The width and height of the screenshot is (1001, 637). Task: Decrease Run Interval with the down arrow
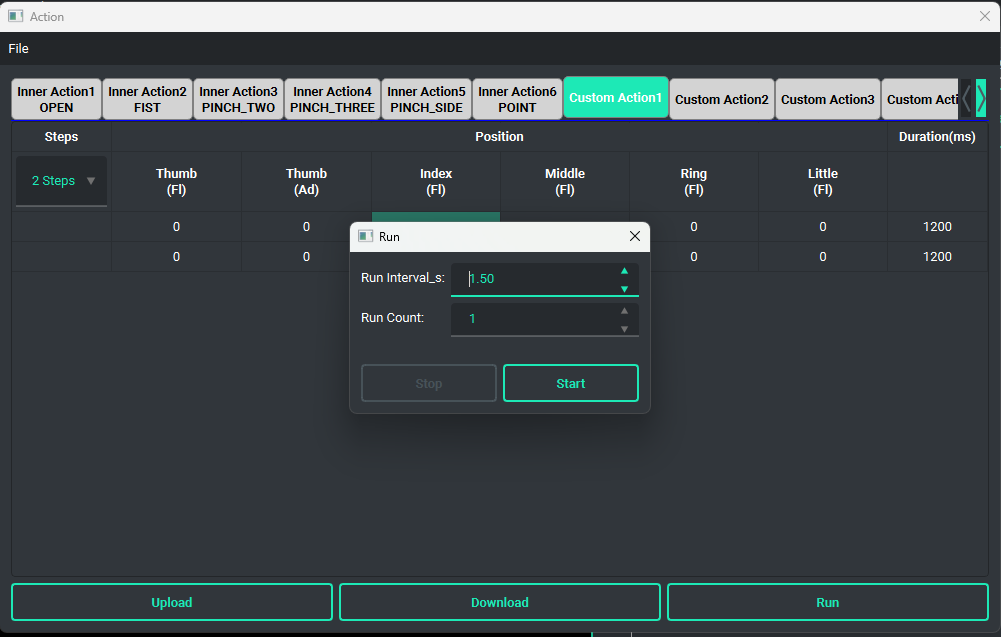tap(624, 289)
